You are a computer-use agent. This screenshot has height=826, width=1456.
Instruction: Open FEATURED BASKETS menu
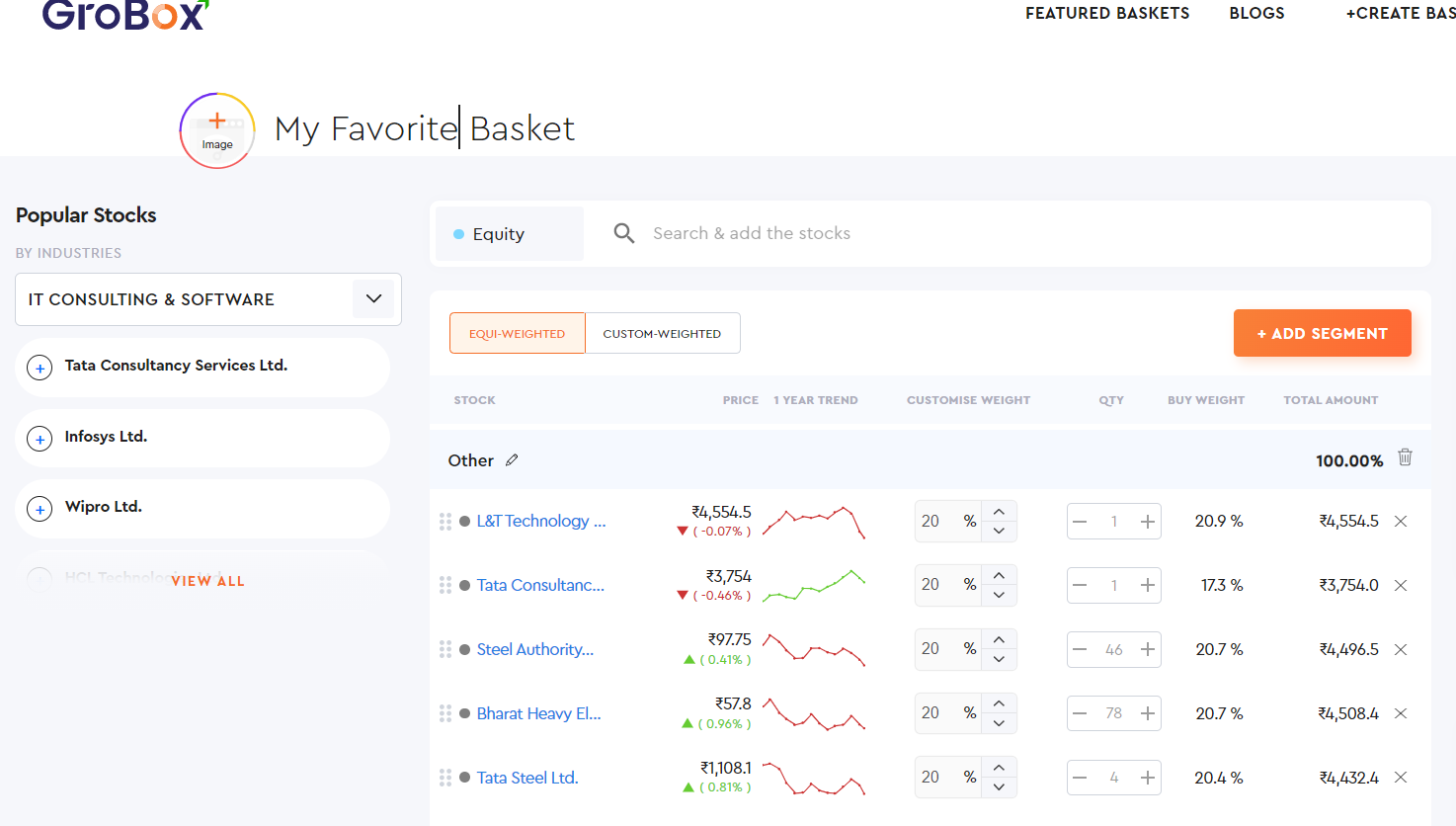tap(1106, 13)
